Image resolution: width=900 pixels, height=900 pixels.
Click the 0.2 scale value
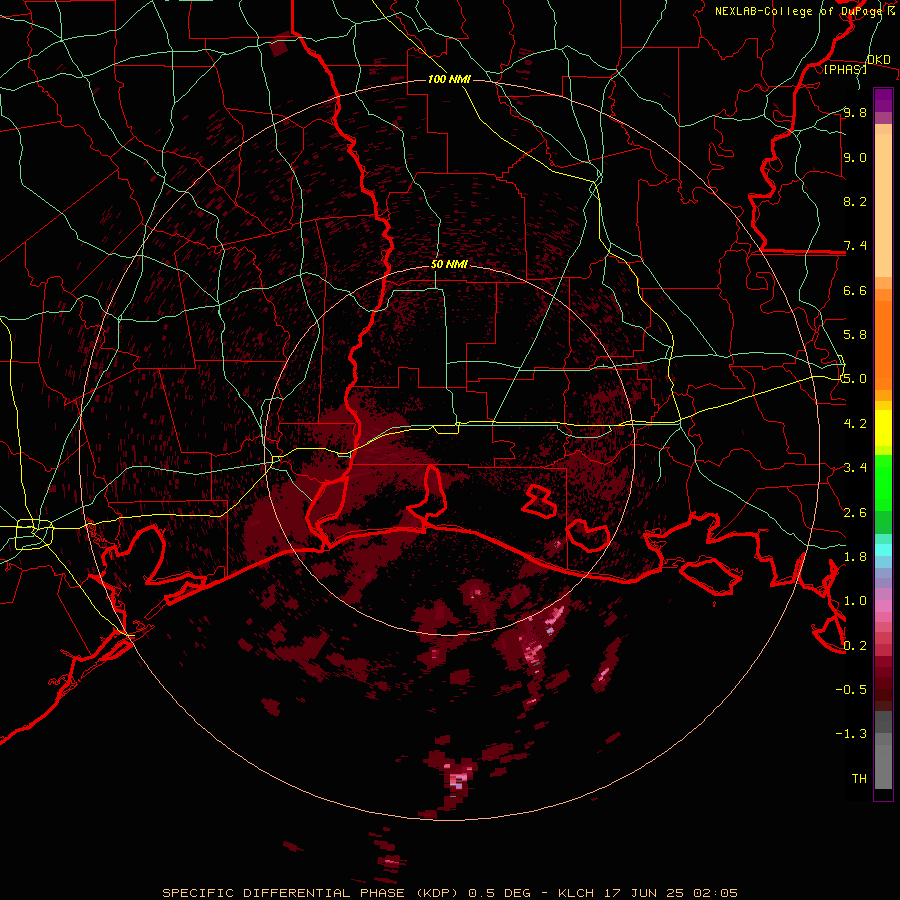click(855, 646)
